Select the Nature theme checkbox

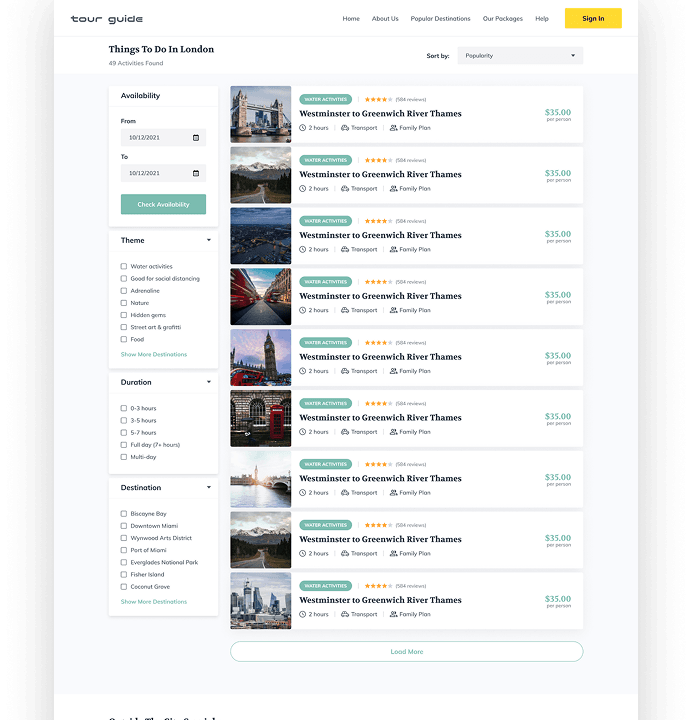pos(124,303)
